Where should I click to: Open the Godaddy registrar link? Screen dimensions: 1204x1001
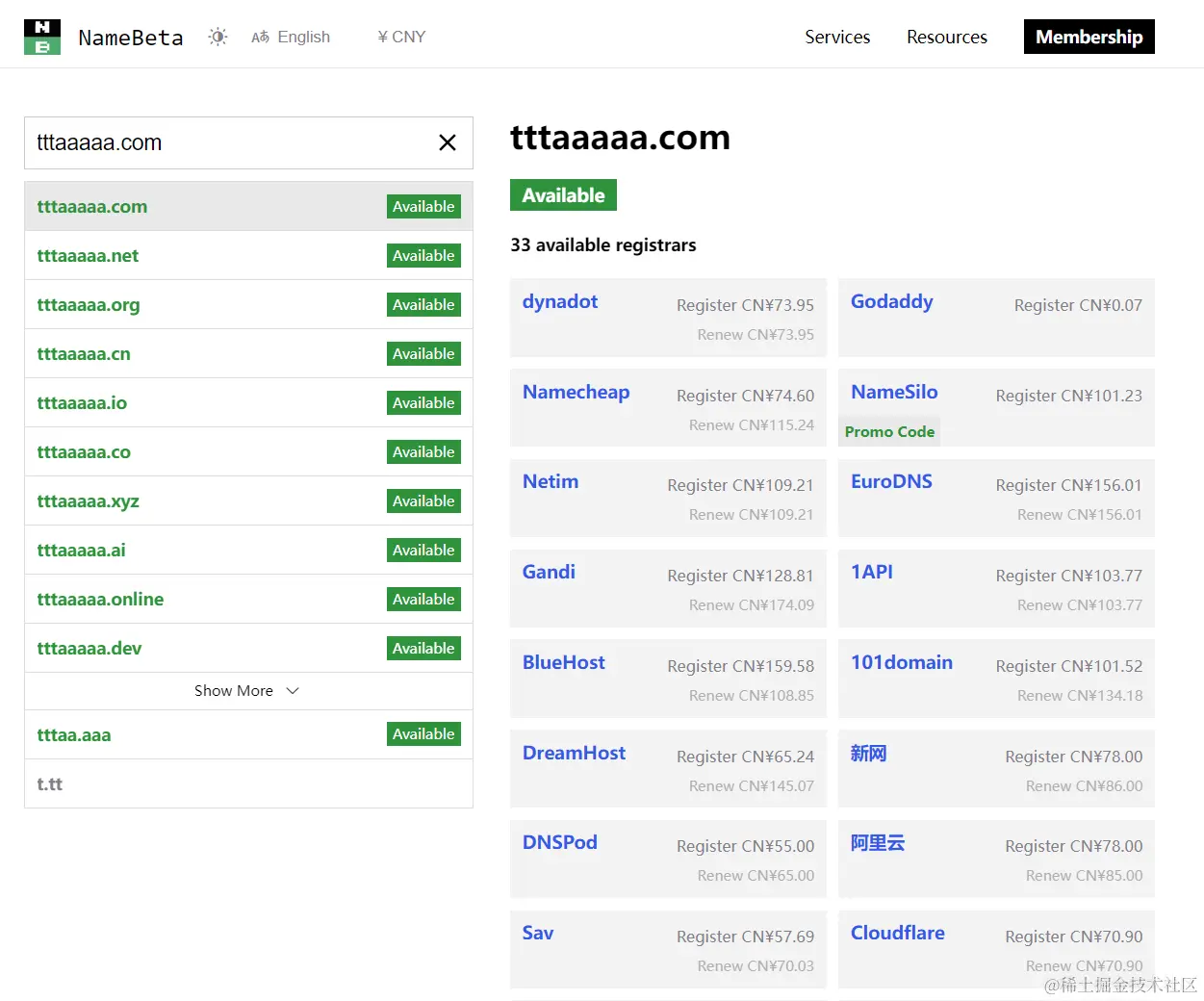coord(891,301)
